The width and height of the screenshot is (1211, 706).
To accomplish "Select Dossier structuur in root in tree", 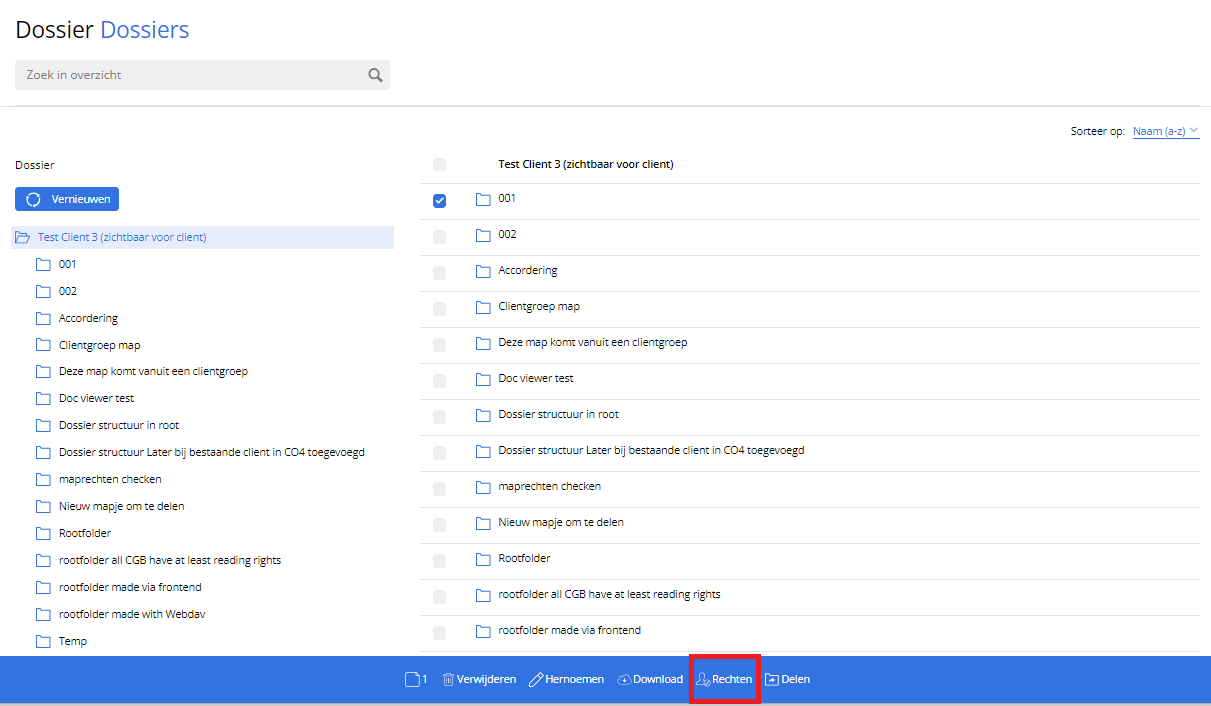I will coord(119,426).
